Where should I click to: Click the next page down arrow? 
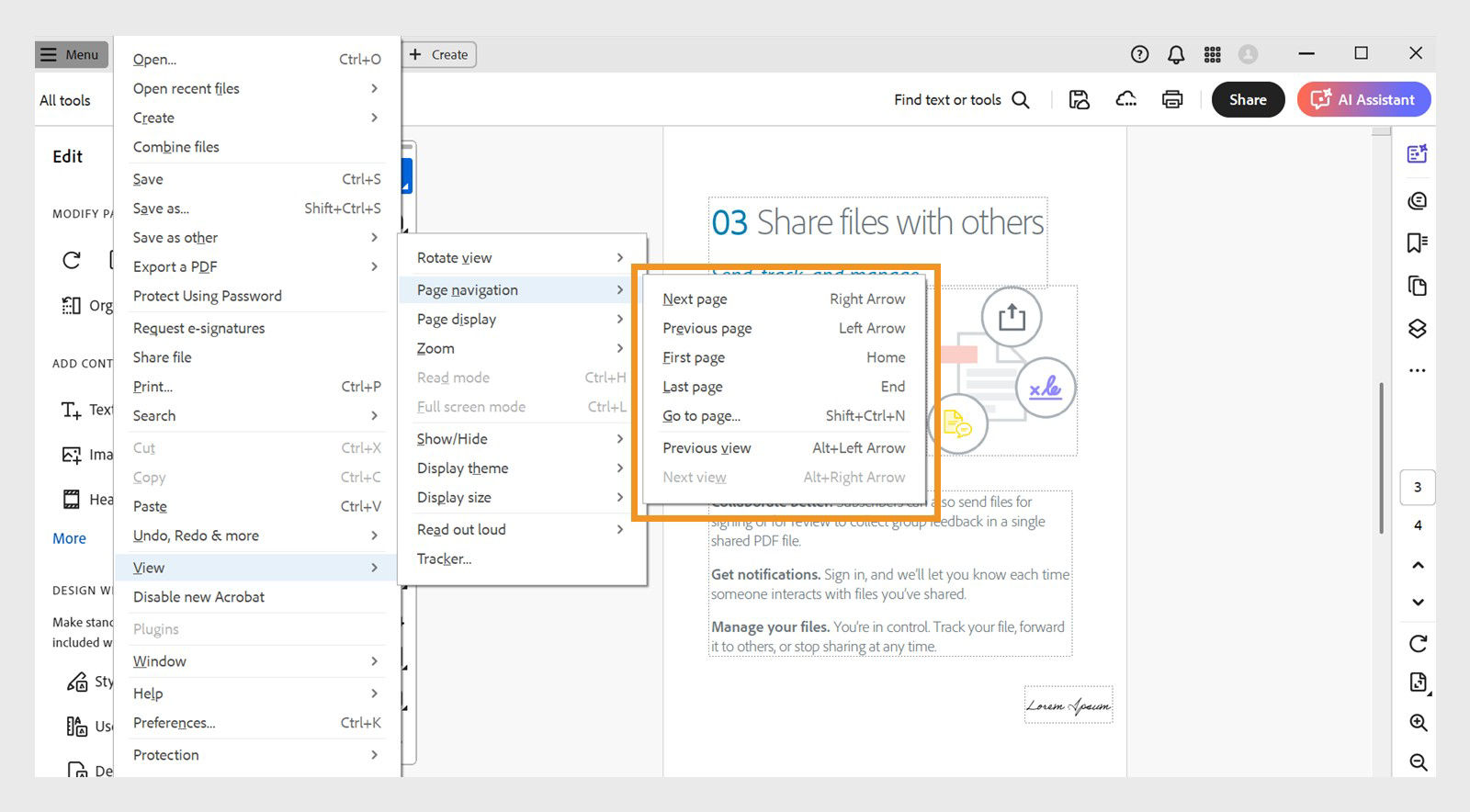click(x=1418, y=603)
